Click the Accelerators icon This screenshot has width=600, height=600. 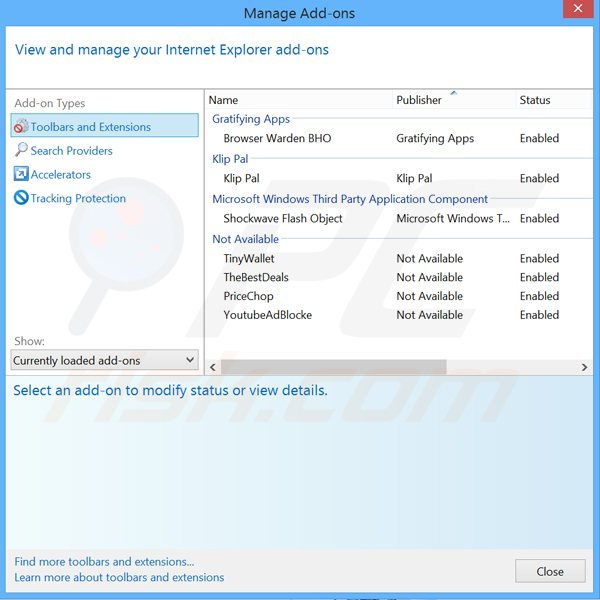coord(21,175)
